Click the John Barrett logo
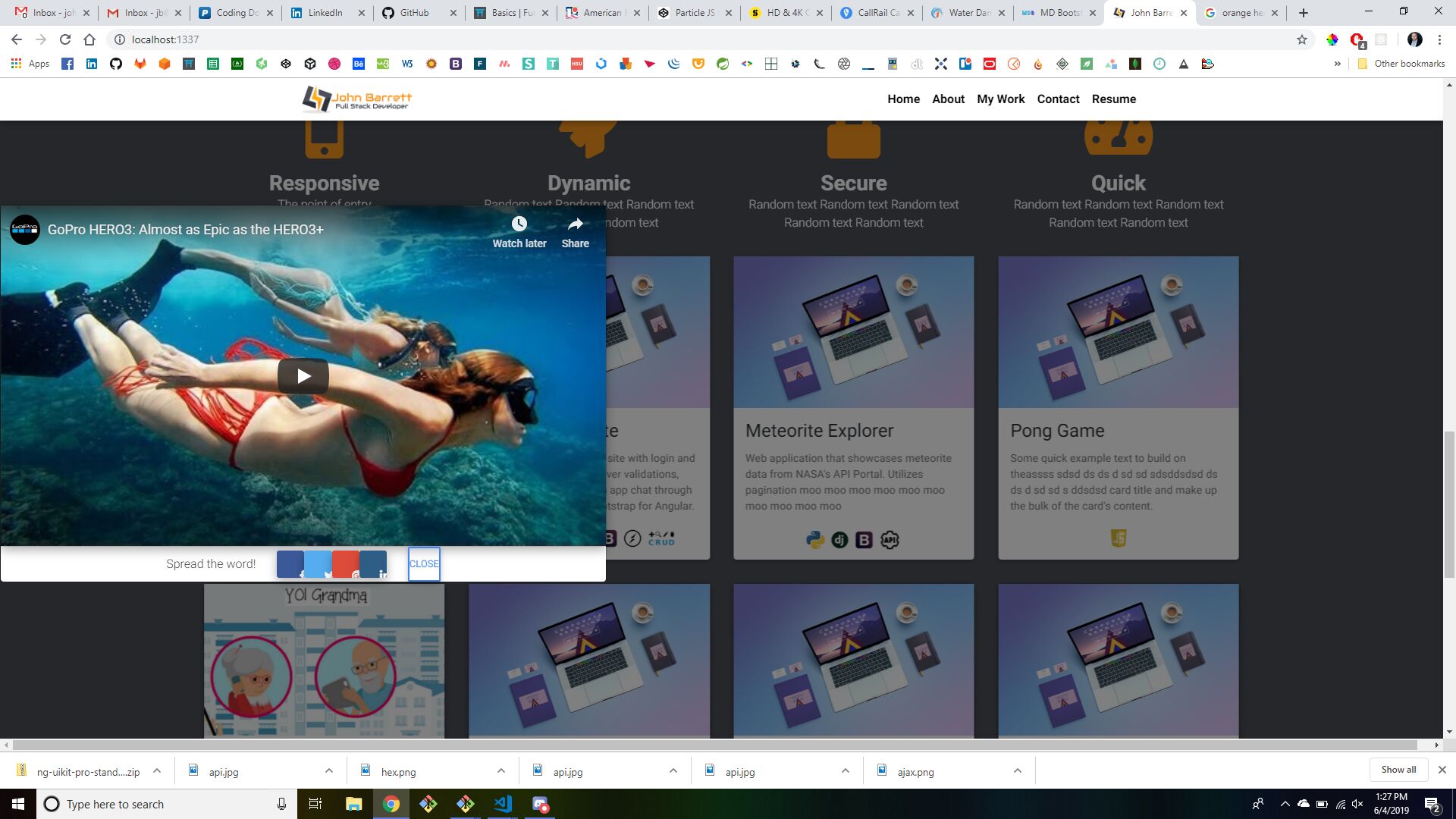 [x=357, y=99]
